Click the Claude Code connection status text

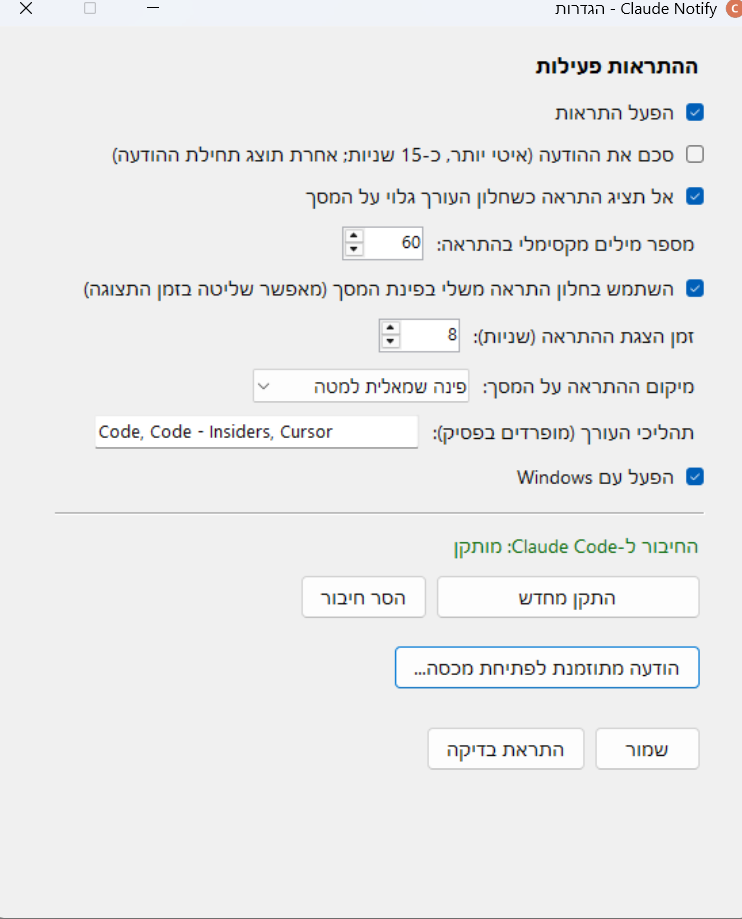click(576, 546)
